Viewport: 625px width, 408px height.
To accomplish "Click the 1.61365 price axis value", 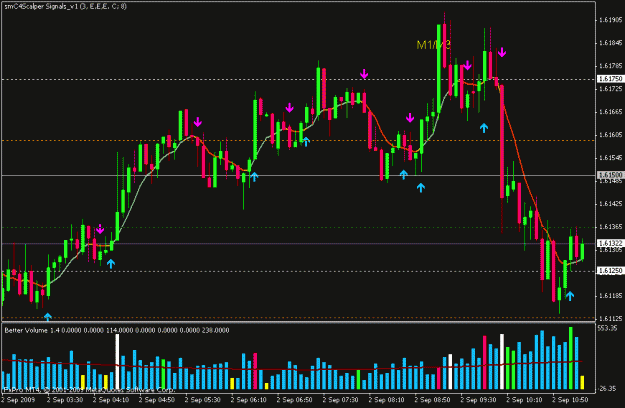I will [611, 227].
